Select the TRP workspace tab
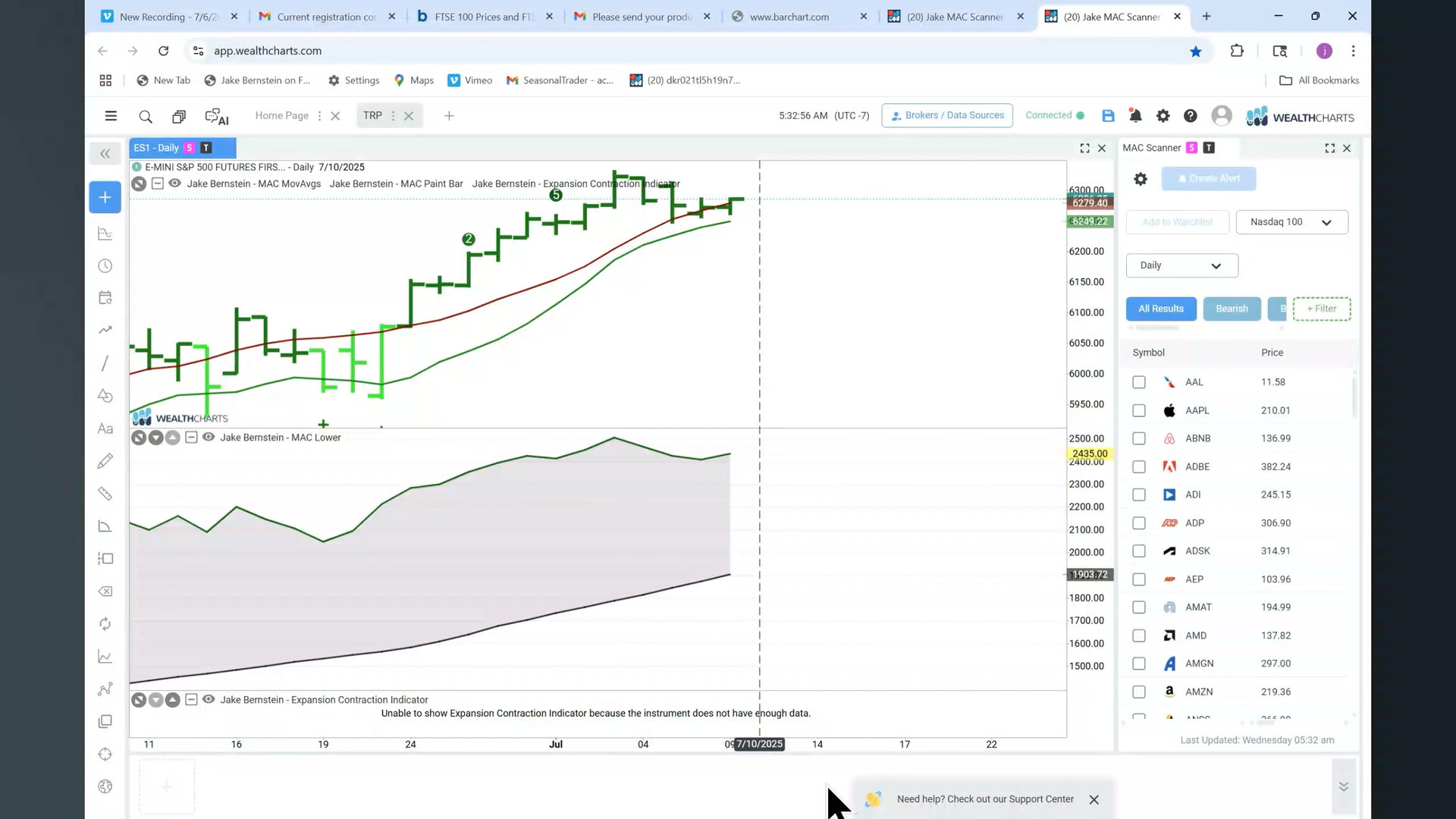This screenshot has width=1456, height=819. click(372, 115)
